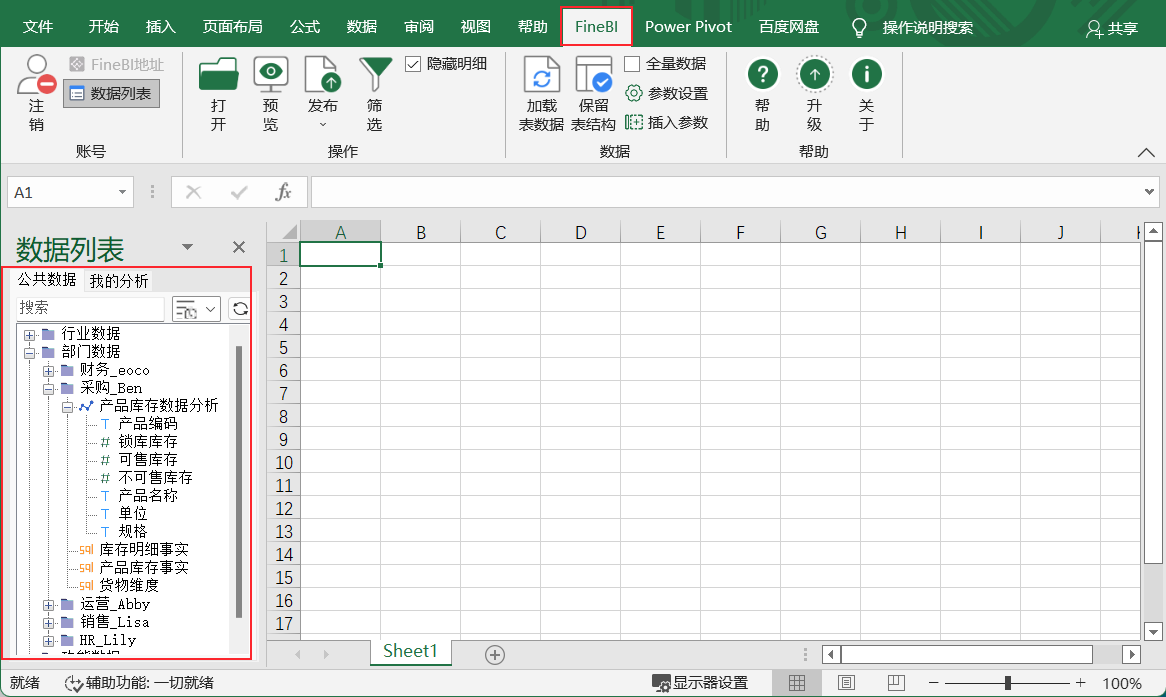
Task: Switch to the 百度网盘 tab
Action: point(789,28)
